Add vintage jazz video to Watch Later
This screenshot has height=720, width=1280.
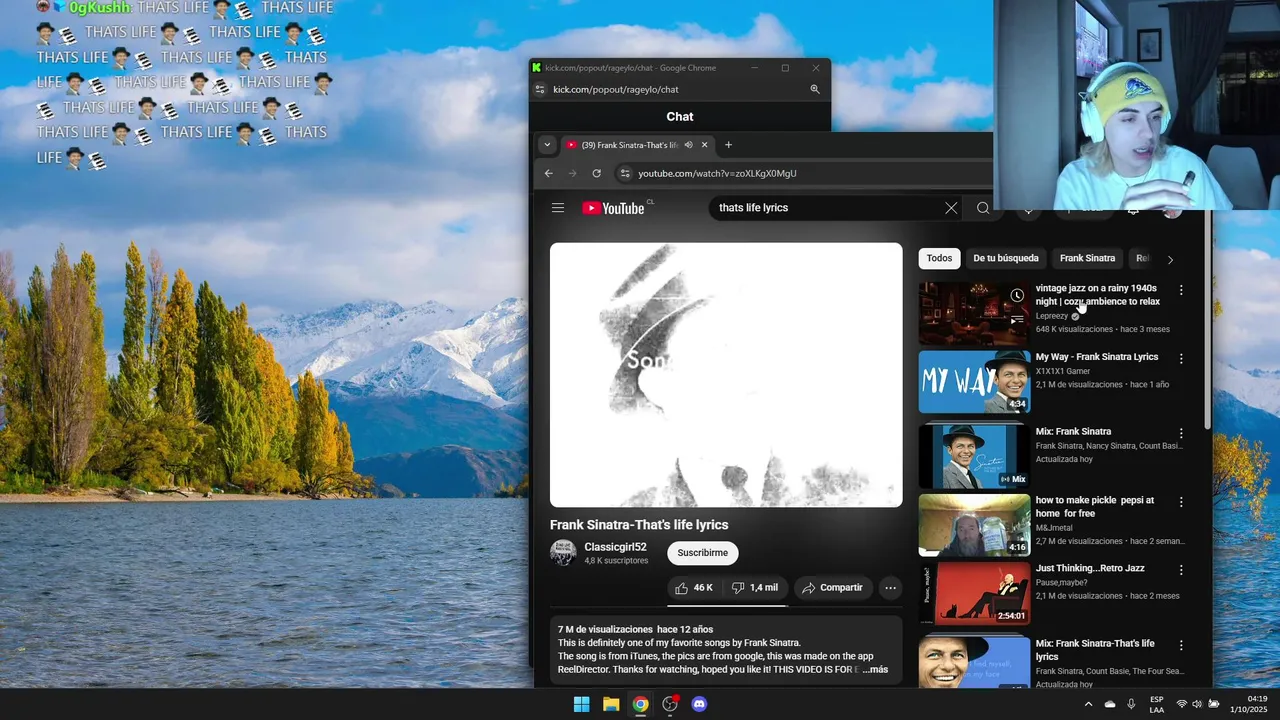(x=1017, y=295)
